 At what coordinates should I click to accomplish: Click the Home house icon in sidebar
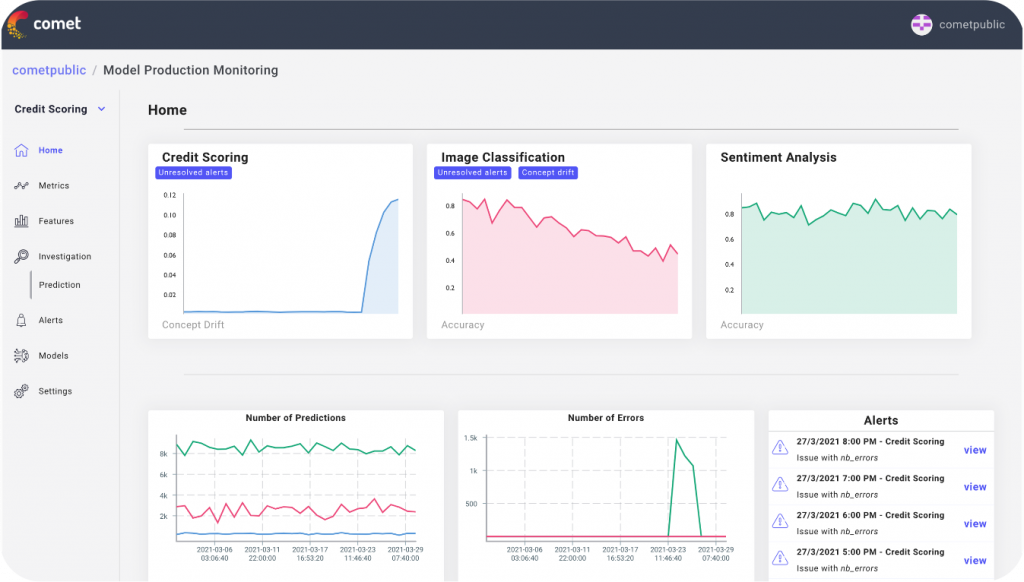pyautogui.click(x=21, y=151)
